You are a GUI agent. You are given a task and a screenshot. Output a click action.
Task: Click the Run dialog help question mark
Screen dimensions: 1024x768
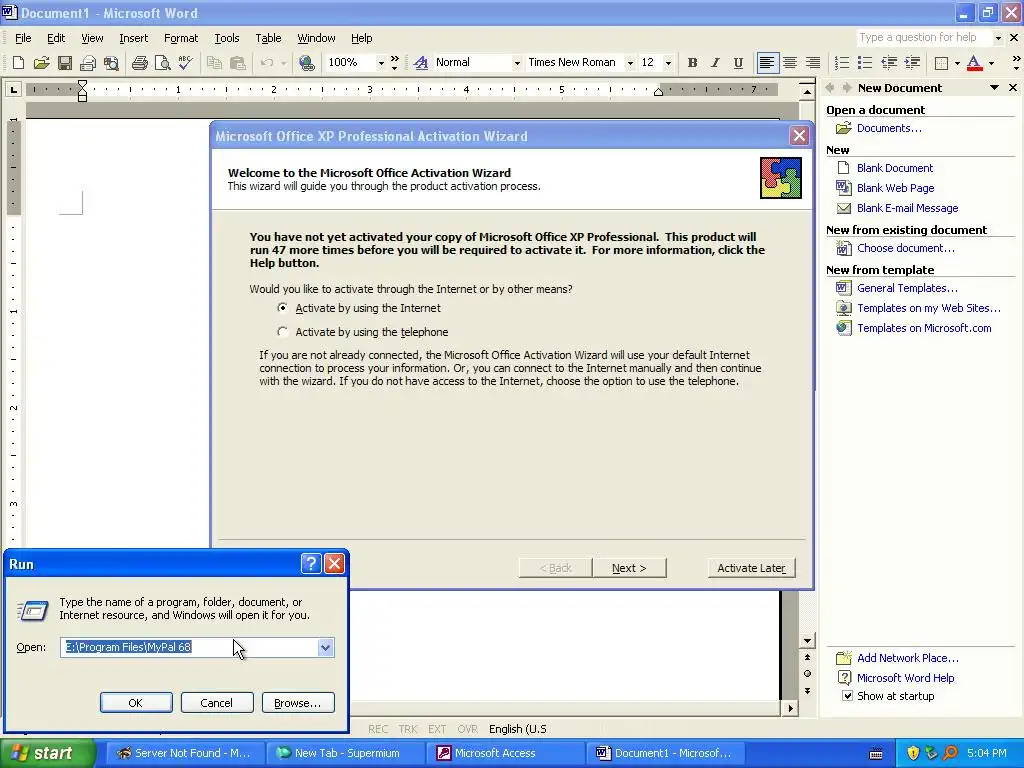[x=311, y=563]
